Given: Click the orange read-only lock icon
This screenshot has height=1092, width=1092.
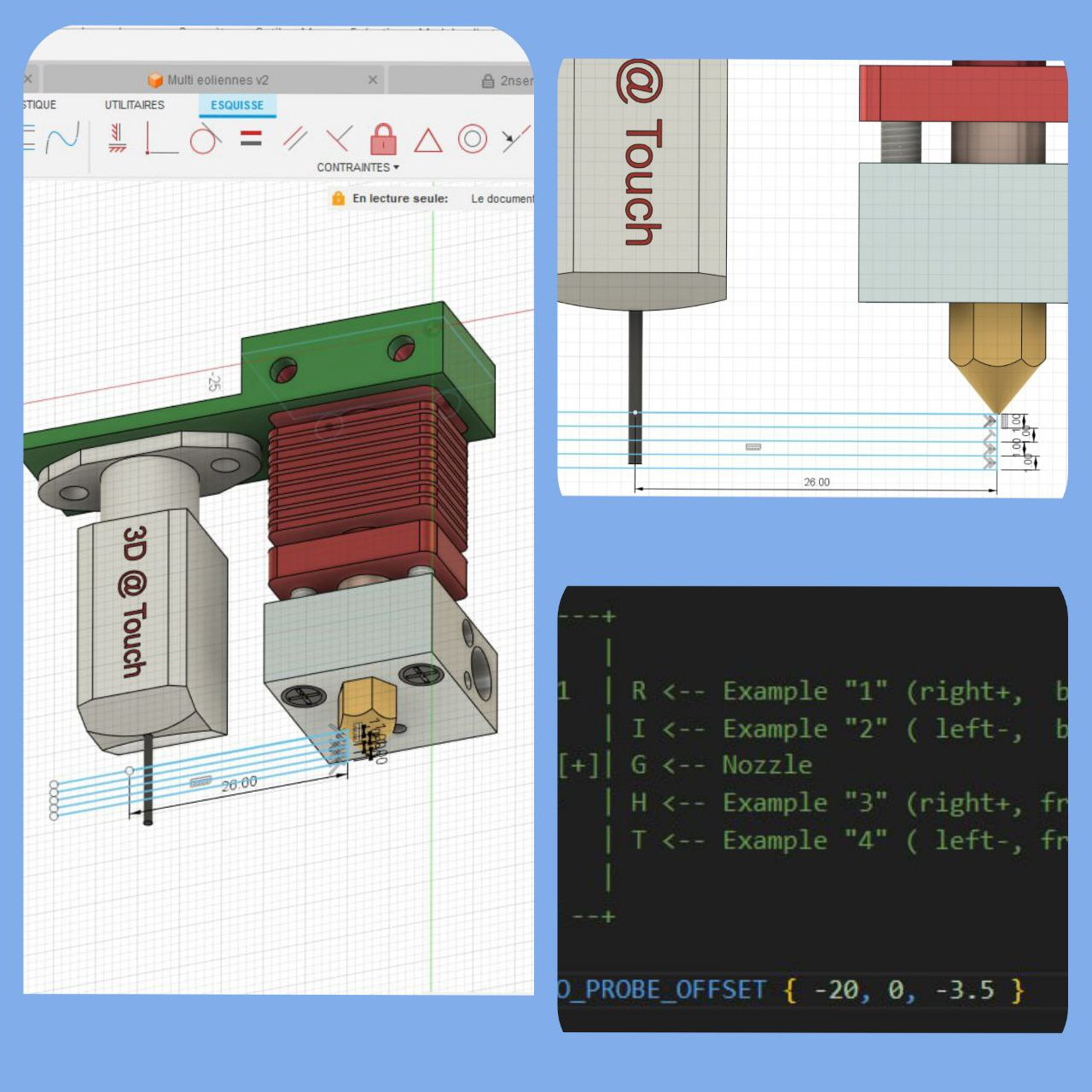Looking at the screenshot, I should (x=339, y=199).
